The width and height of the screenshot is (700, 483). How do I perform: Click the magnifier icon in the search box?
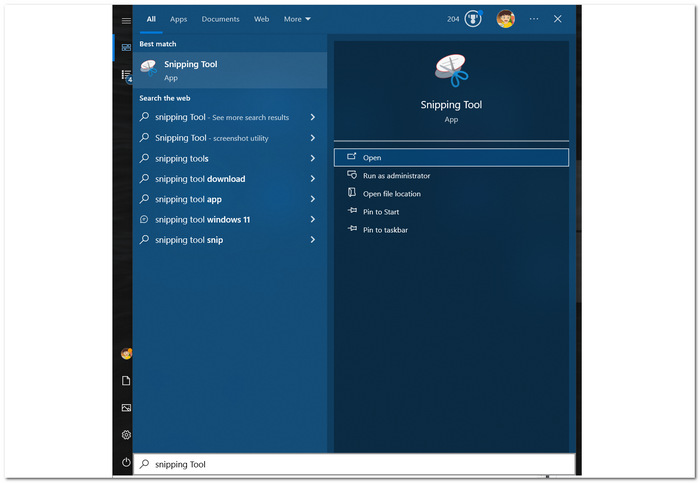coord(144,464)
